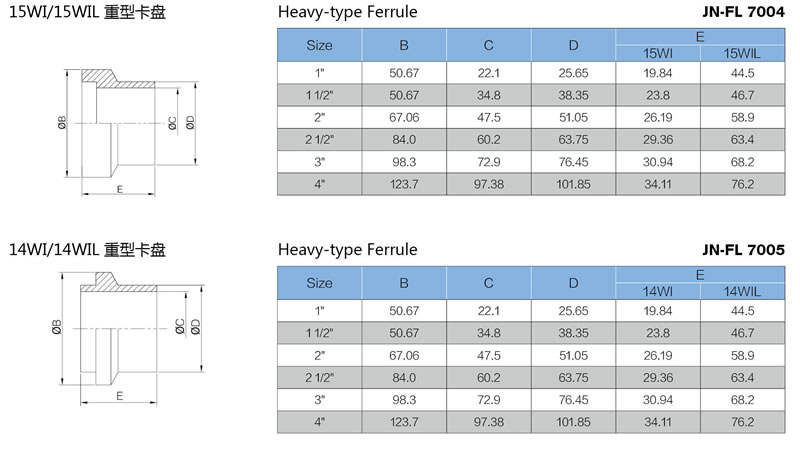
Task: Click the 15WIL column header
Action: (742, 54)
